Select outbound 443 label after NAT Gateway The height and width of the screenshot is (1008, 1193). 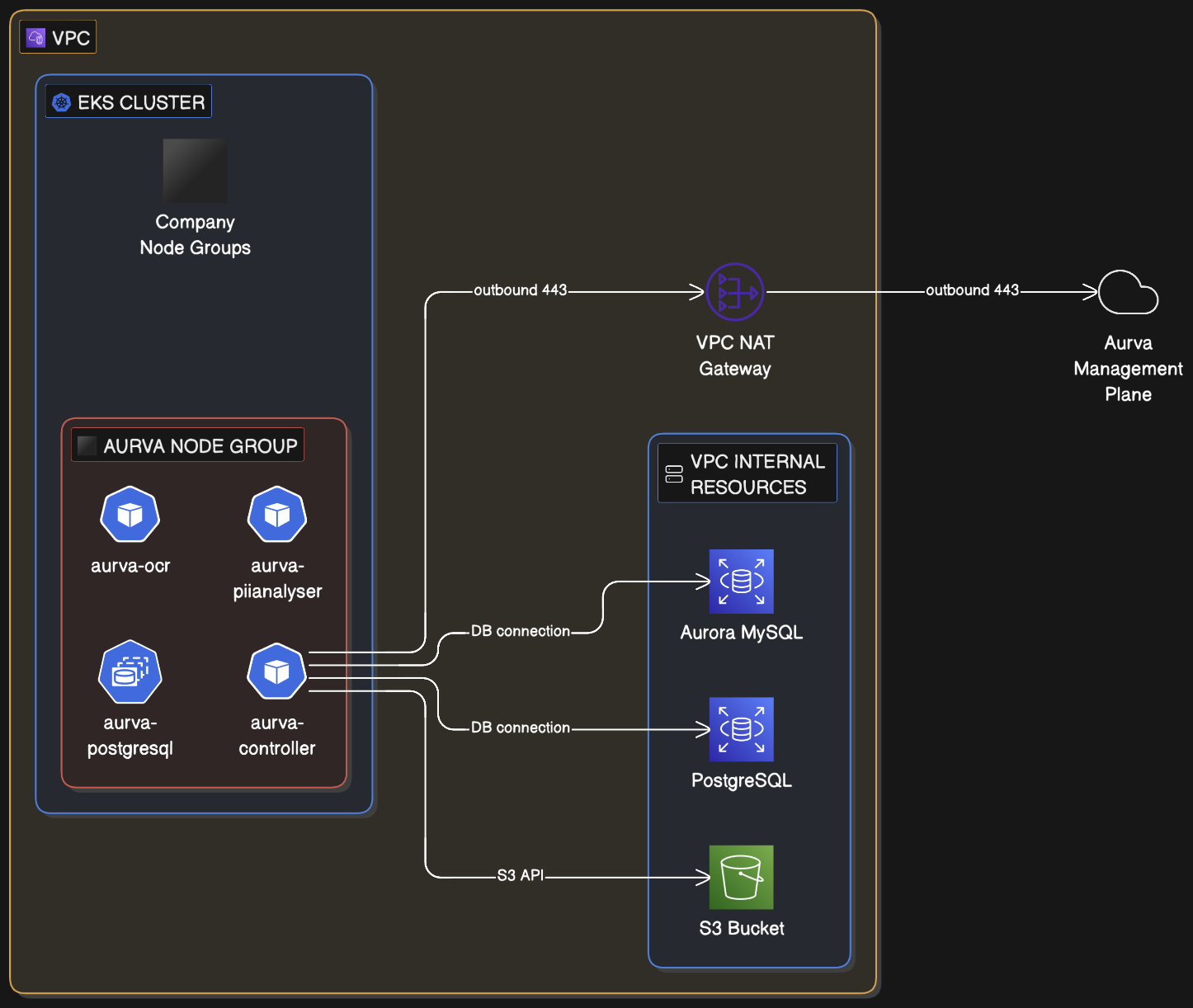pos(972,290)
